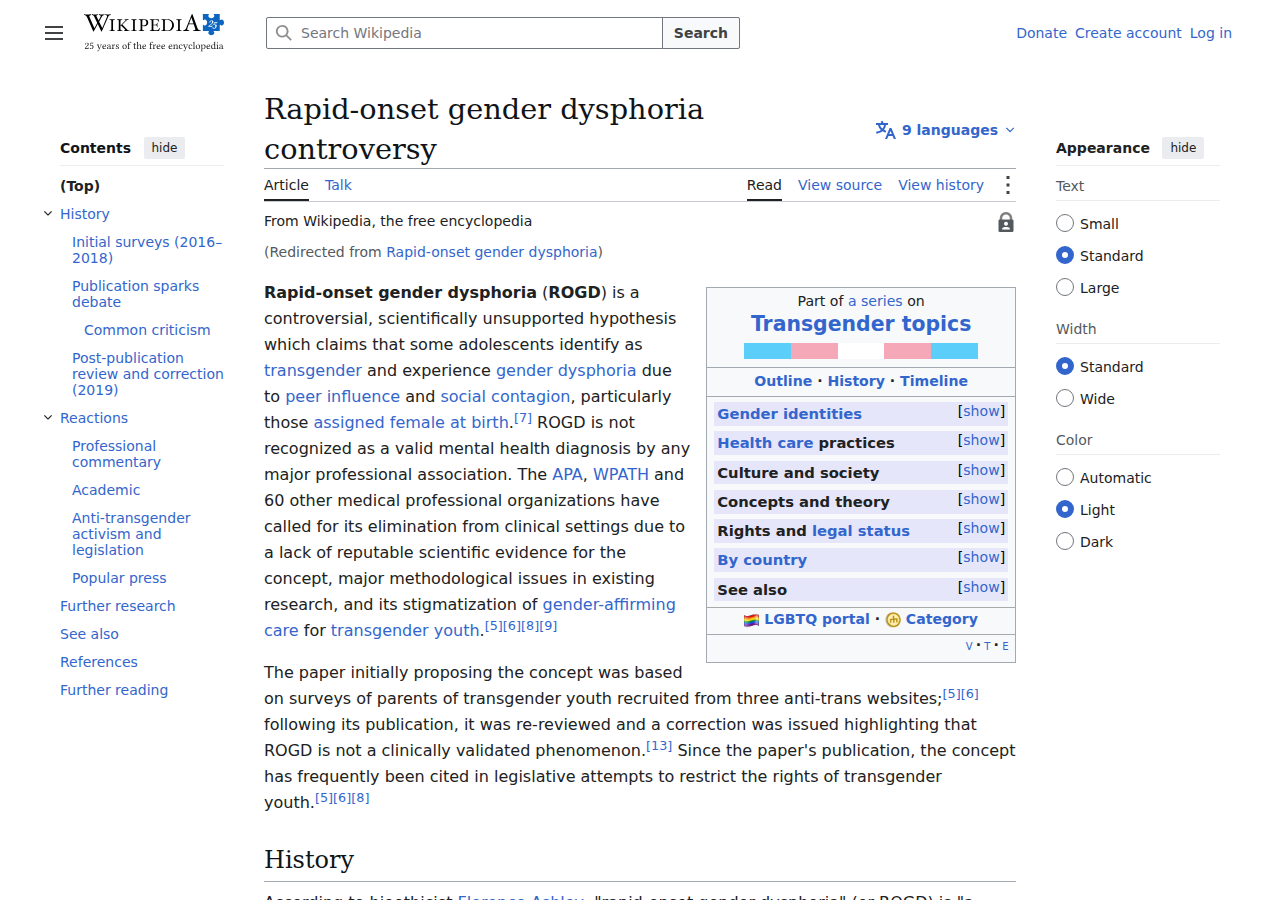Viewport: 1280px width, 900px height.
Task: Click citation reference [13]
Action: pos(659,746)
